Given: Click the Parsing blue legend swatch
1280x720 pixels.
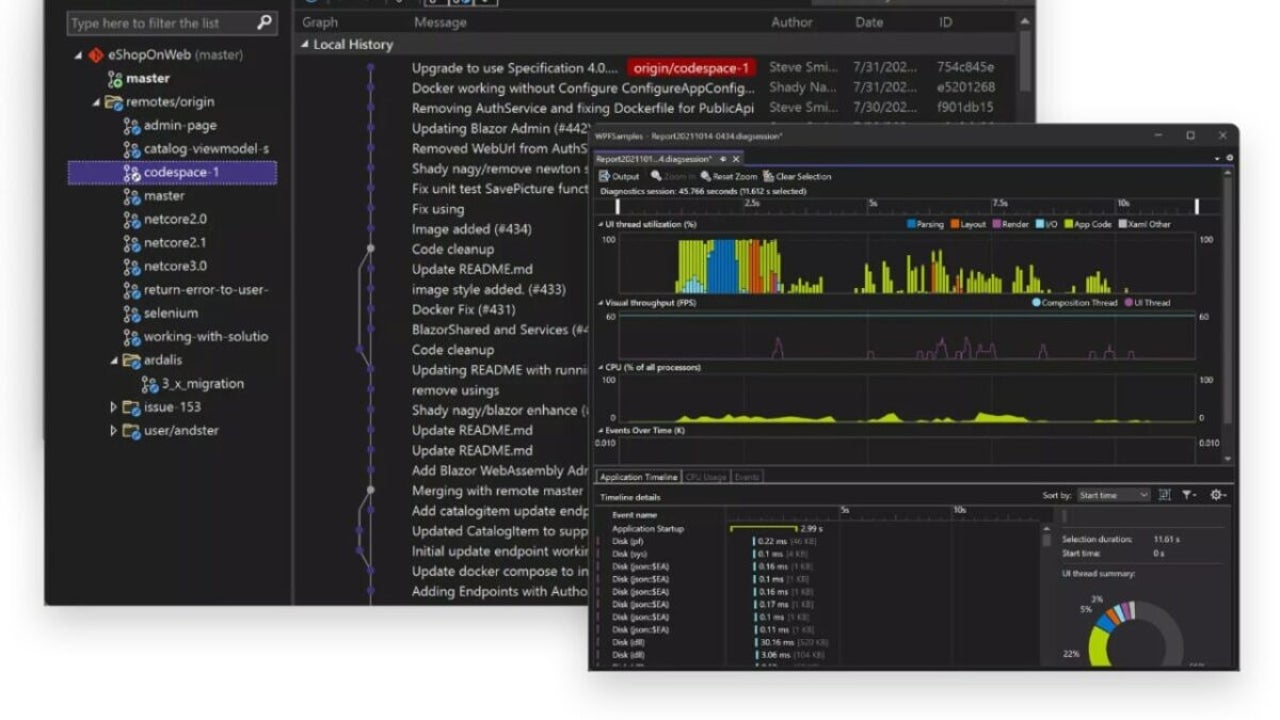Looking at the screenshot, I should [x=911, y=225].
